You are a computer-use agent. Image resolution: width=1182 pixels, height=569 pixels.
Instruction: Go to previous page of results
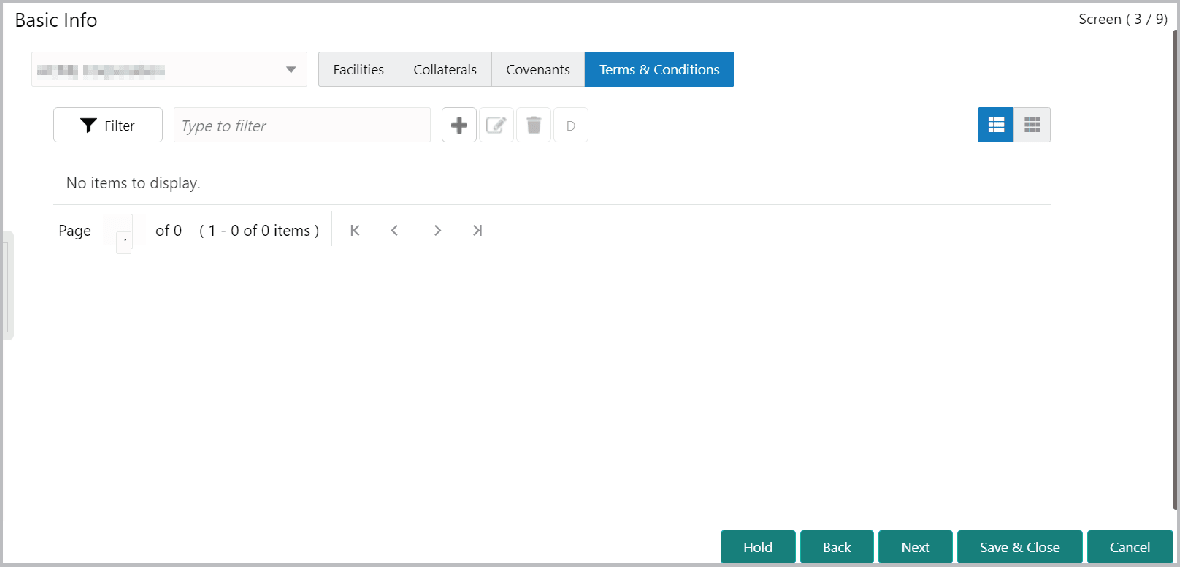click(x=394, y=231)
